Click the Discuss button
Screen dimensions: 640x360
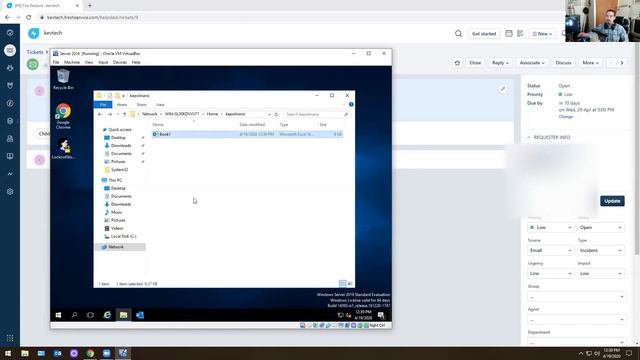(563, 63)
